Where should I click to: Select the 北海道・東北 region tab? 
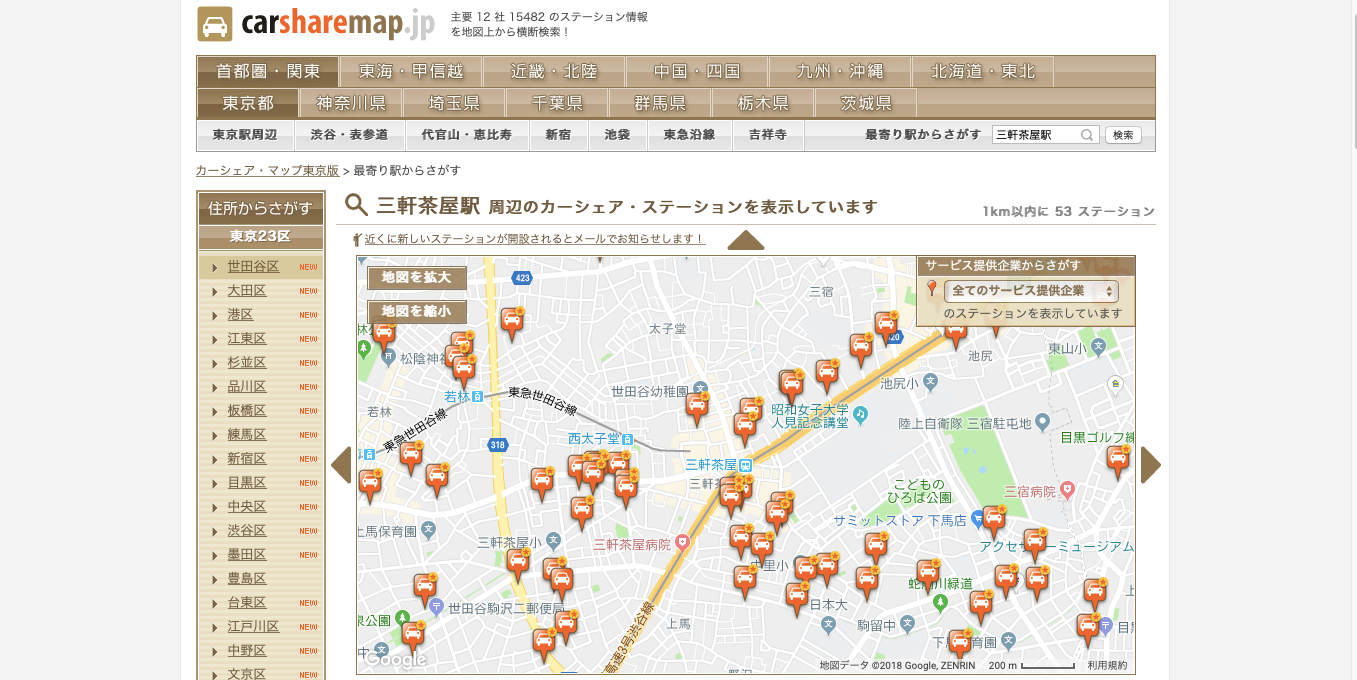pos(983,72)
